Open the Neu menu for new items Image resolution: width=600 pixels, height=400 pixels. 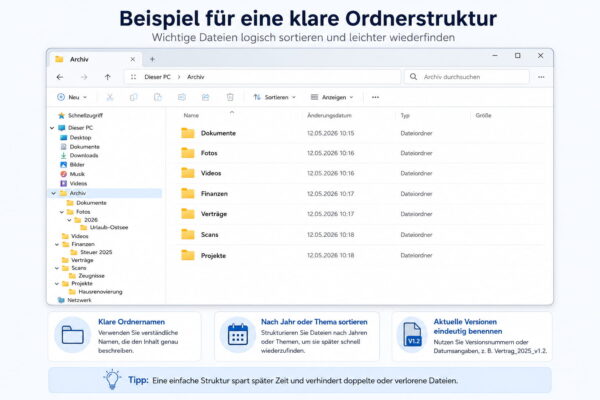(x=72, y=97)
